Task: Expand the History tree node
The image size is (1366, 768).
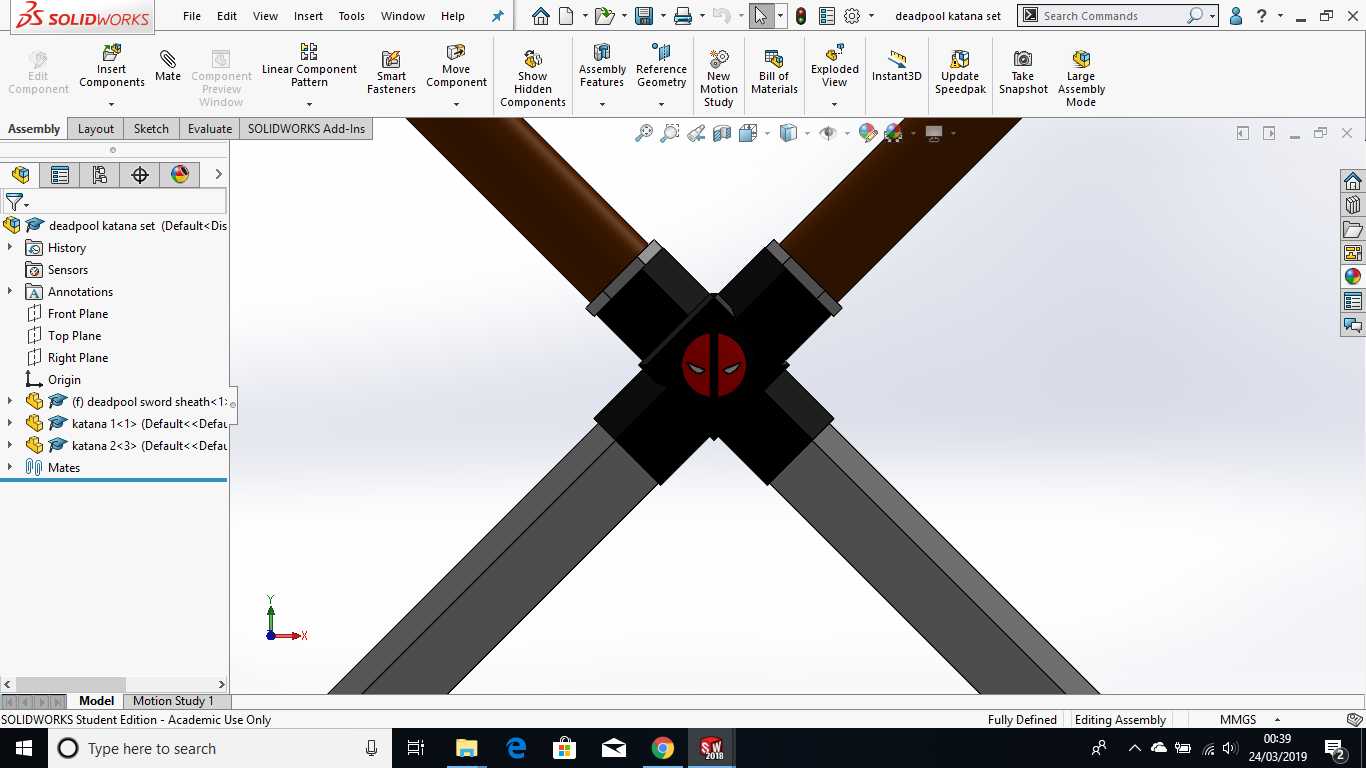Action: click(x=10, y=247)
